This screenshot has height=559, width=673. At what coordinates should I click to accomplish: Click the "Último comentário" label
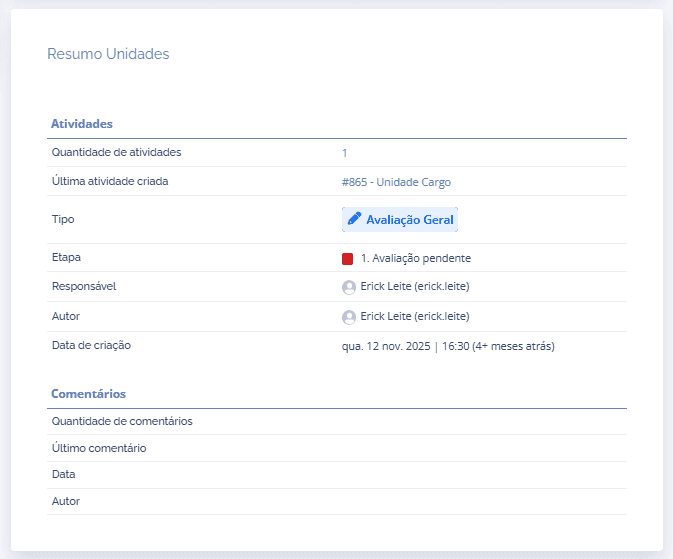99,448
